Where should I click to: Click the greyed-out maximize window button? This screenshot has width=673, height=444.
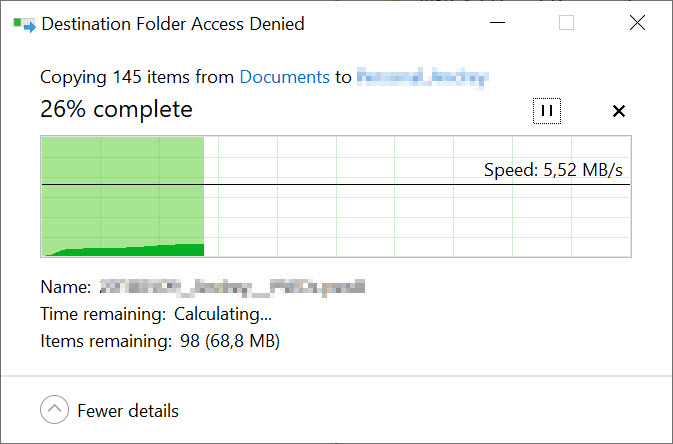point(567,23)
